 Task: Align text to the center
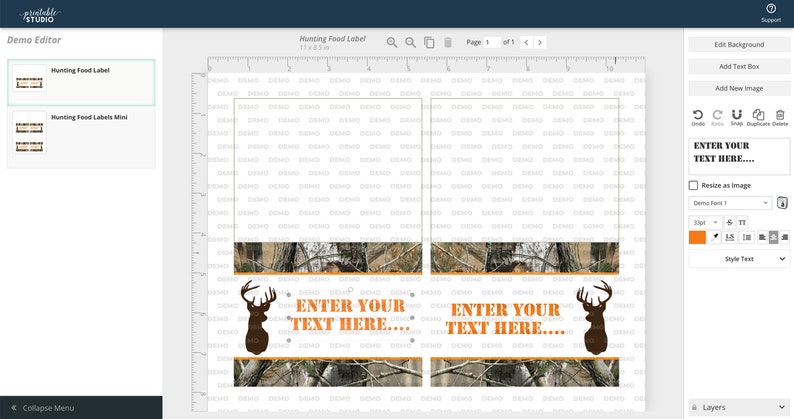tap(773, 237)
